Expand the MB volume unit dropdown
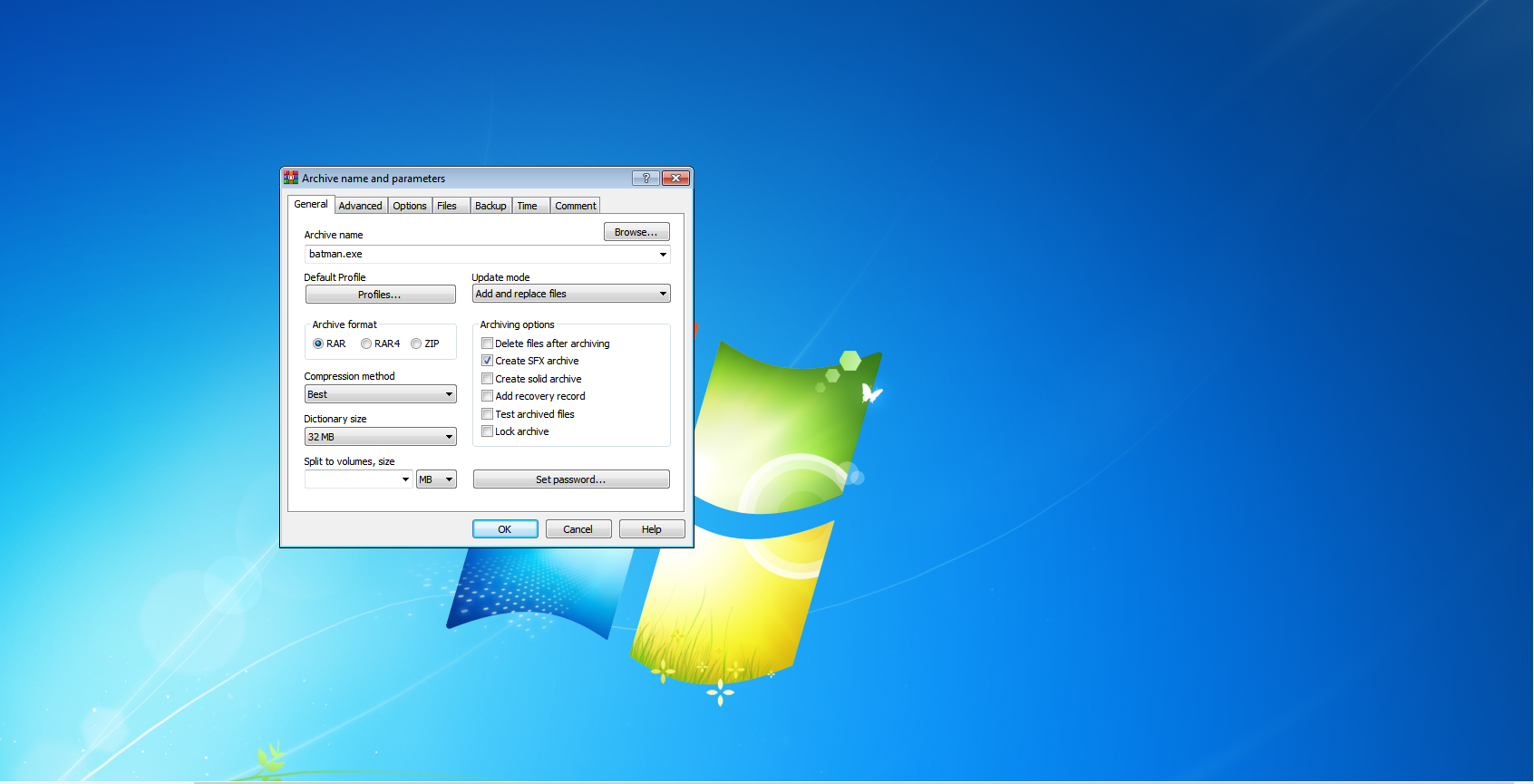The image size is (1534, 784). 436,479
